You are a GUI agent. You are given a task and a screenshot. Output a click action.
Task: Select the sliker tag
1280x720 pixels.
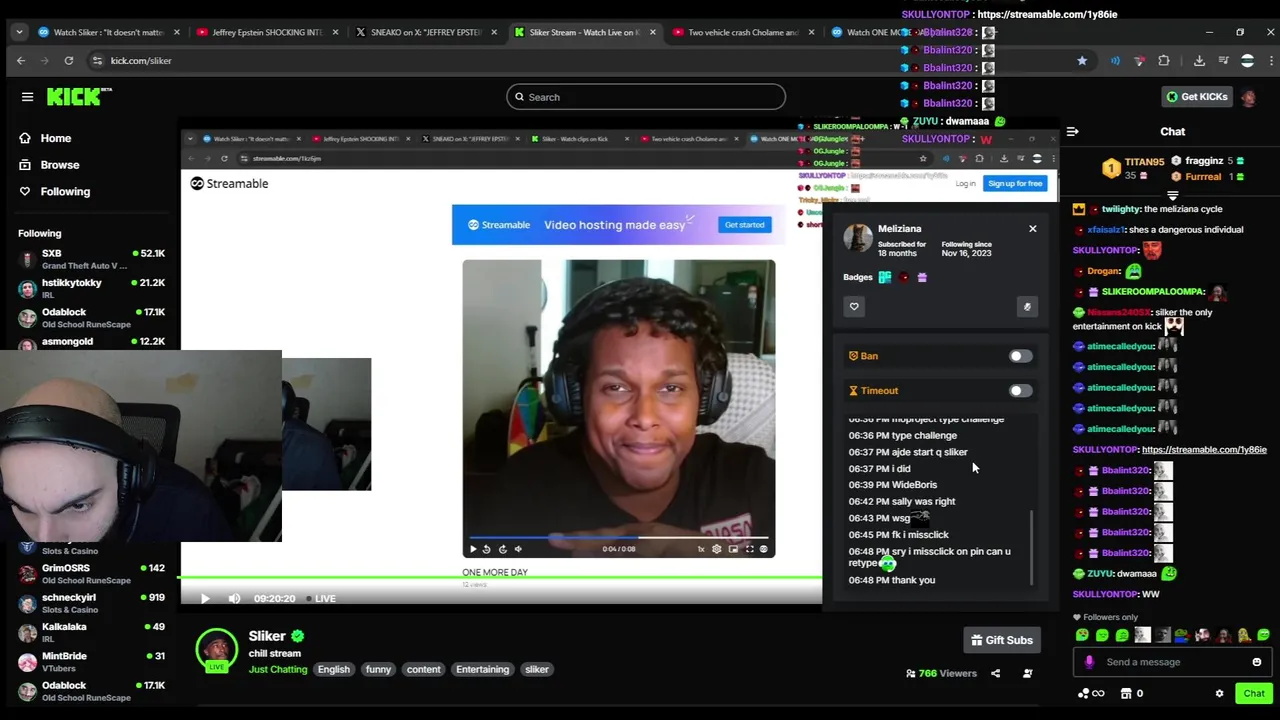tap(537, 669)
